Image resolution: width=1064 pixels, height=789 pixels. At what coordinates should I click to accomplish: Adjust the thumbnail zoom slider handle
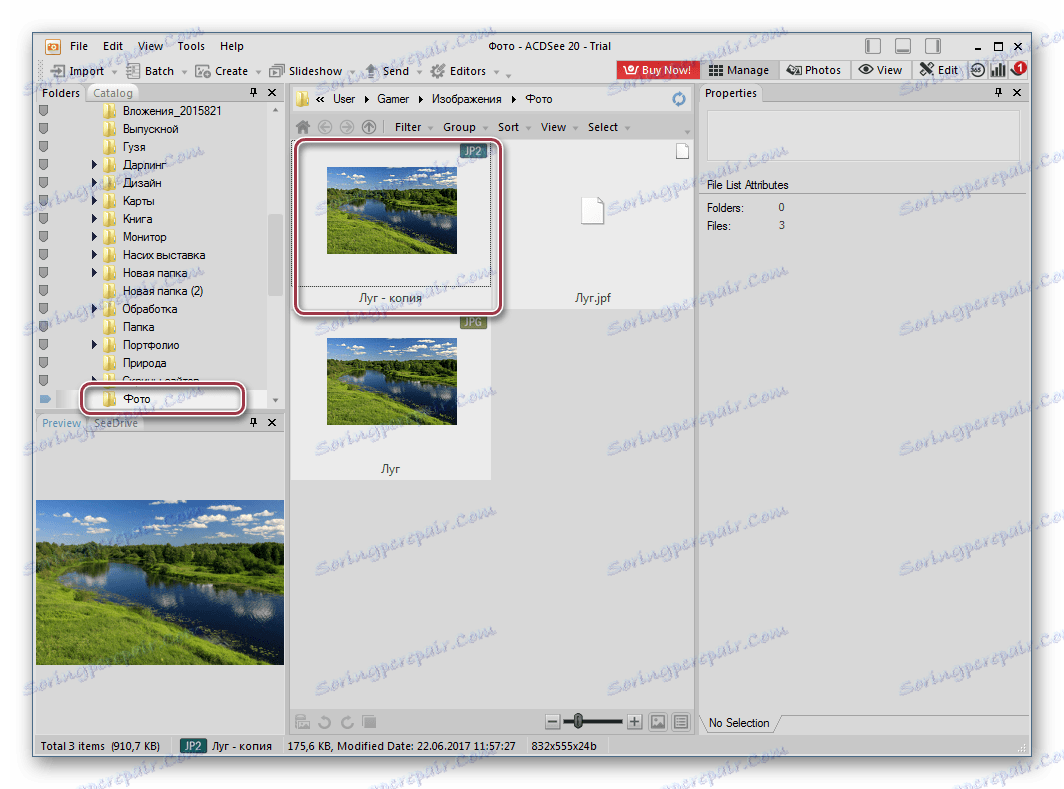(x=578, y=722)
